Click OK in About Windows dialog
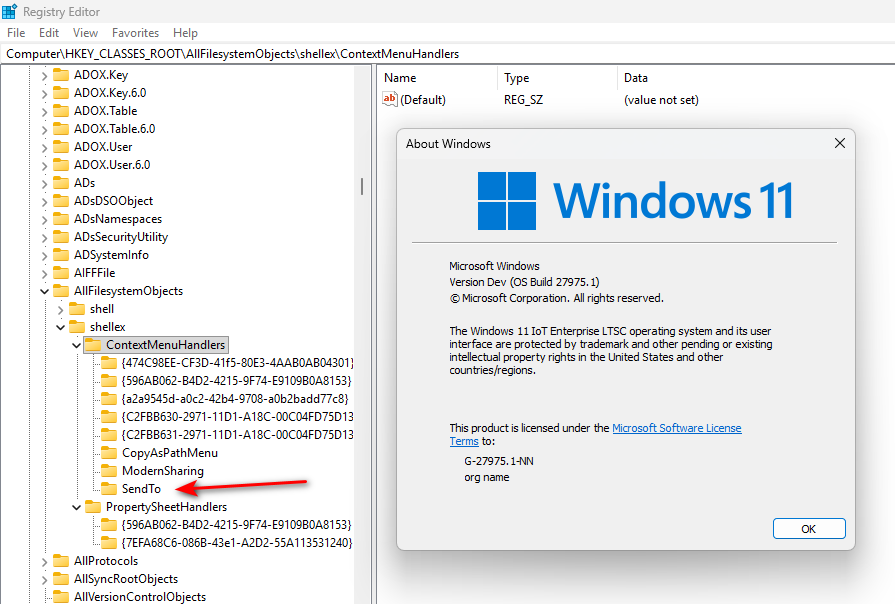Image resolution: width=895 pixels, height=604 pixels. 809,529
